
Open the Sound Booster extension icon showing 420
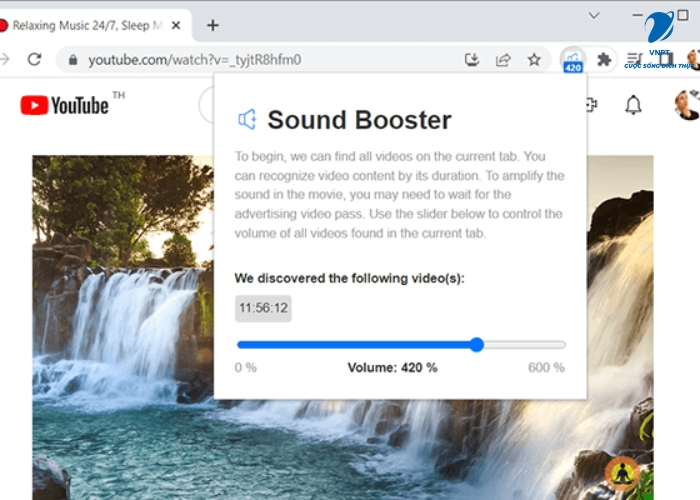[x=573, y=60]
